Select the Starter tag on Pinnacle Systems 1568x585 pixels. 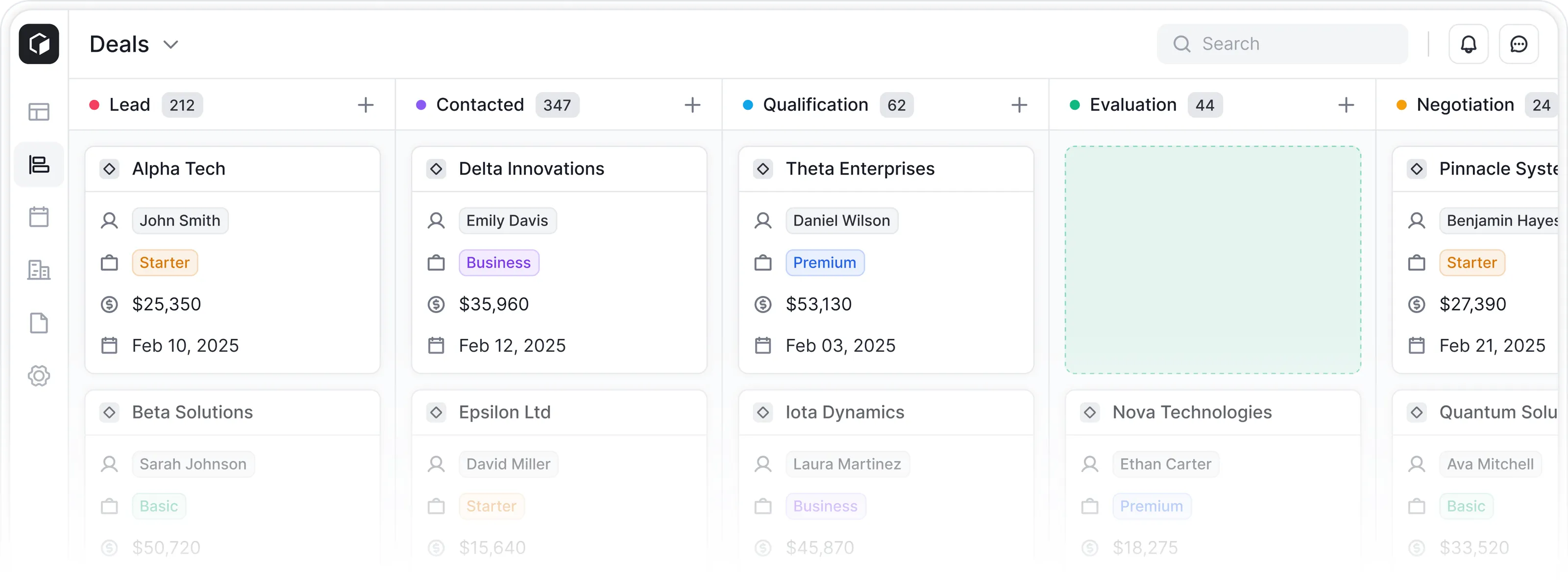[1472, 262]
